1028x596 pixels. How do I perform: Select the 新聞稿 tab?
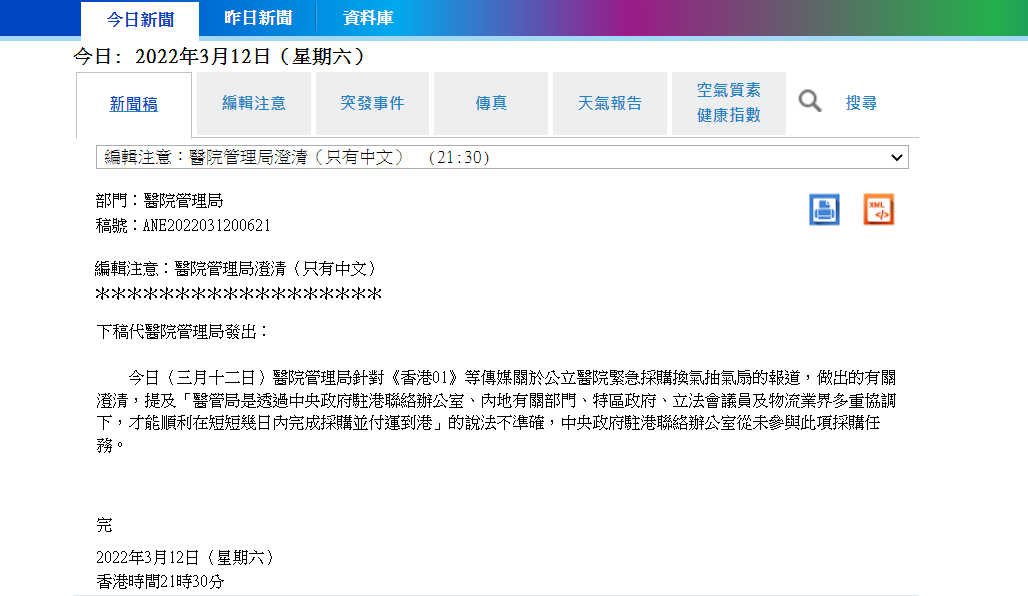[x=134, y=104]
